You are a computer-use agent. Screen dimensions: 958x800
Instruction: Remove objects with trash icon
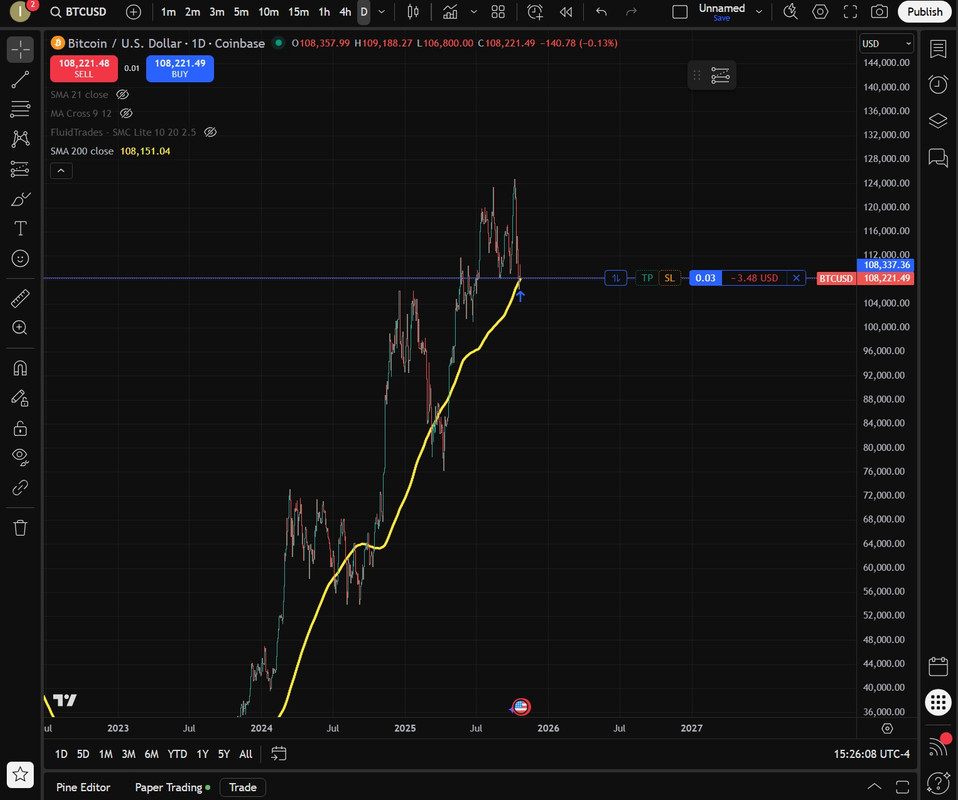coord(20,527)
